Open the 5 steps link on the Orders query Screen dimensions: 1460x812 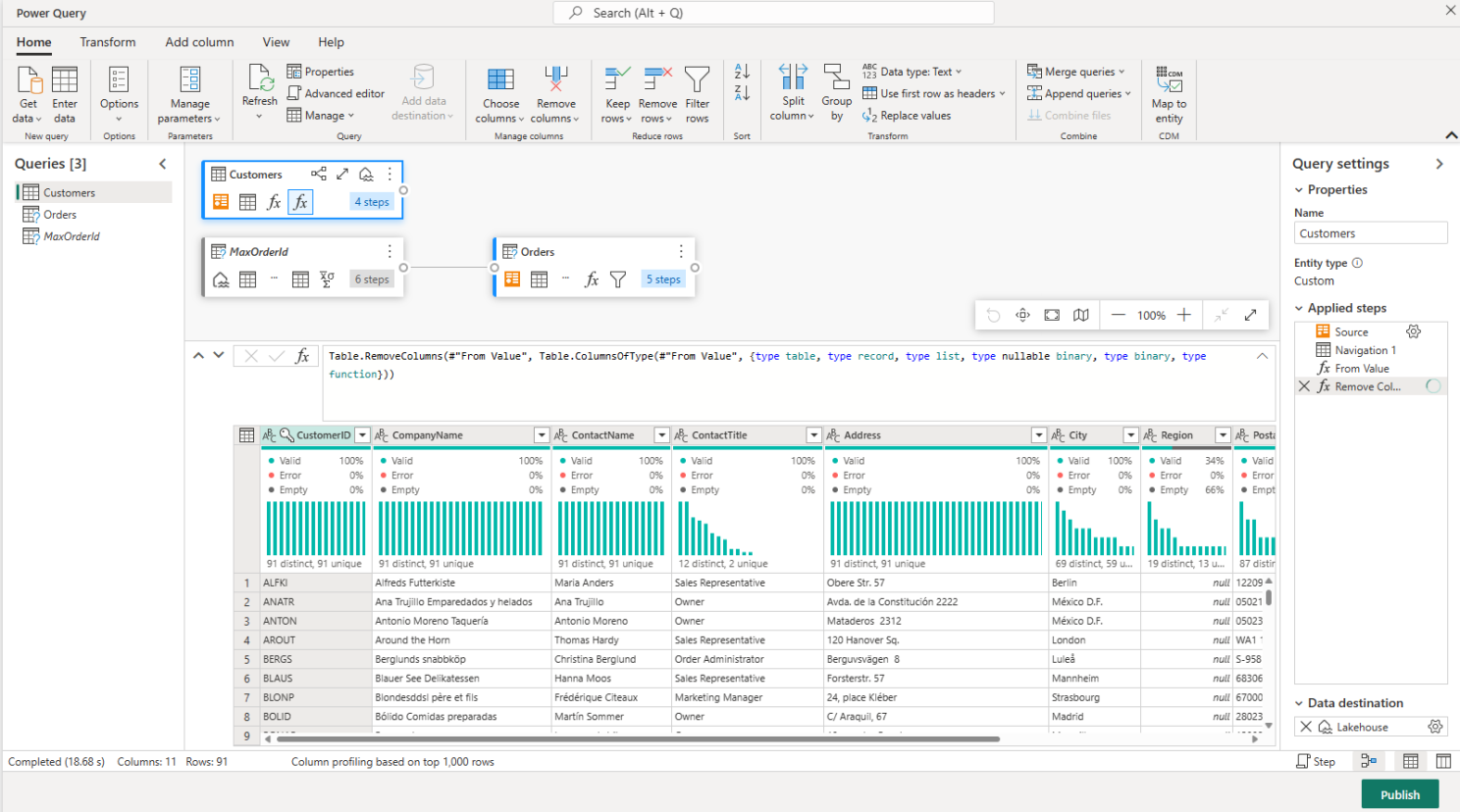pos(662,279)
